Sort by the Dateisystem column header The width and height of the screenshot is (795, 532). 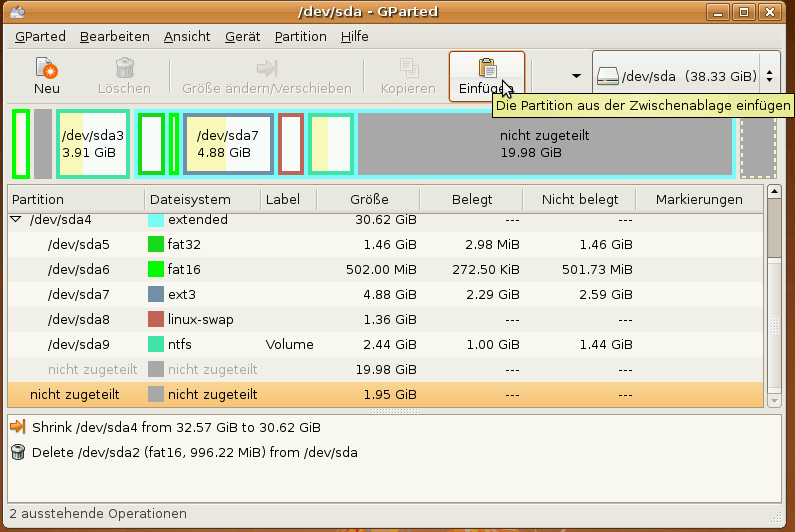click(199, 199)
